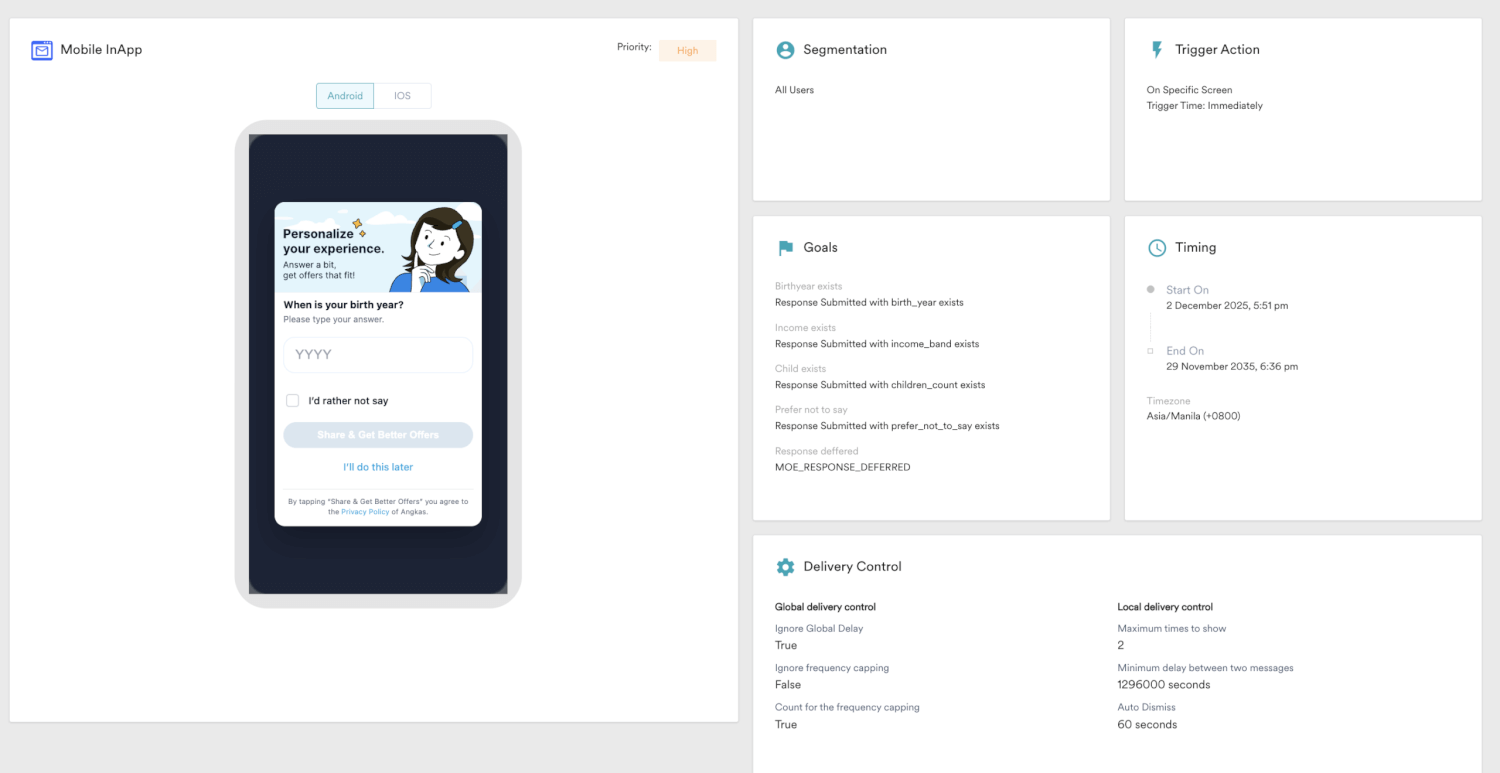This screenshot has width=1500, height=773.
Task: Click the YYYY birth year input field
Action: tap(377, 354)
